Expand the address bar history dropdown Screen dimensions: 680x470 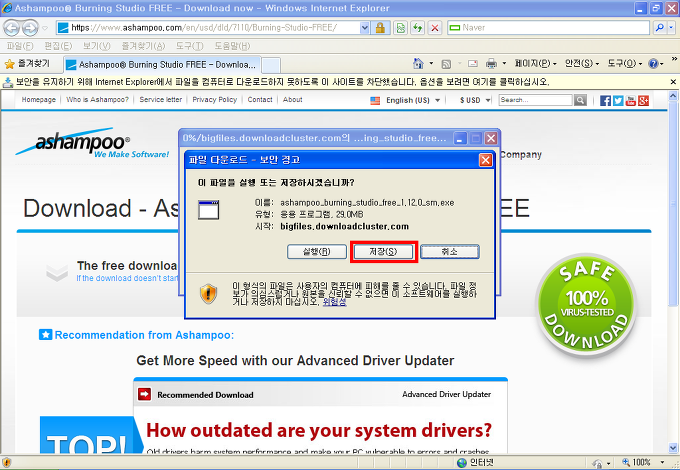coord(364,28)
